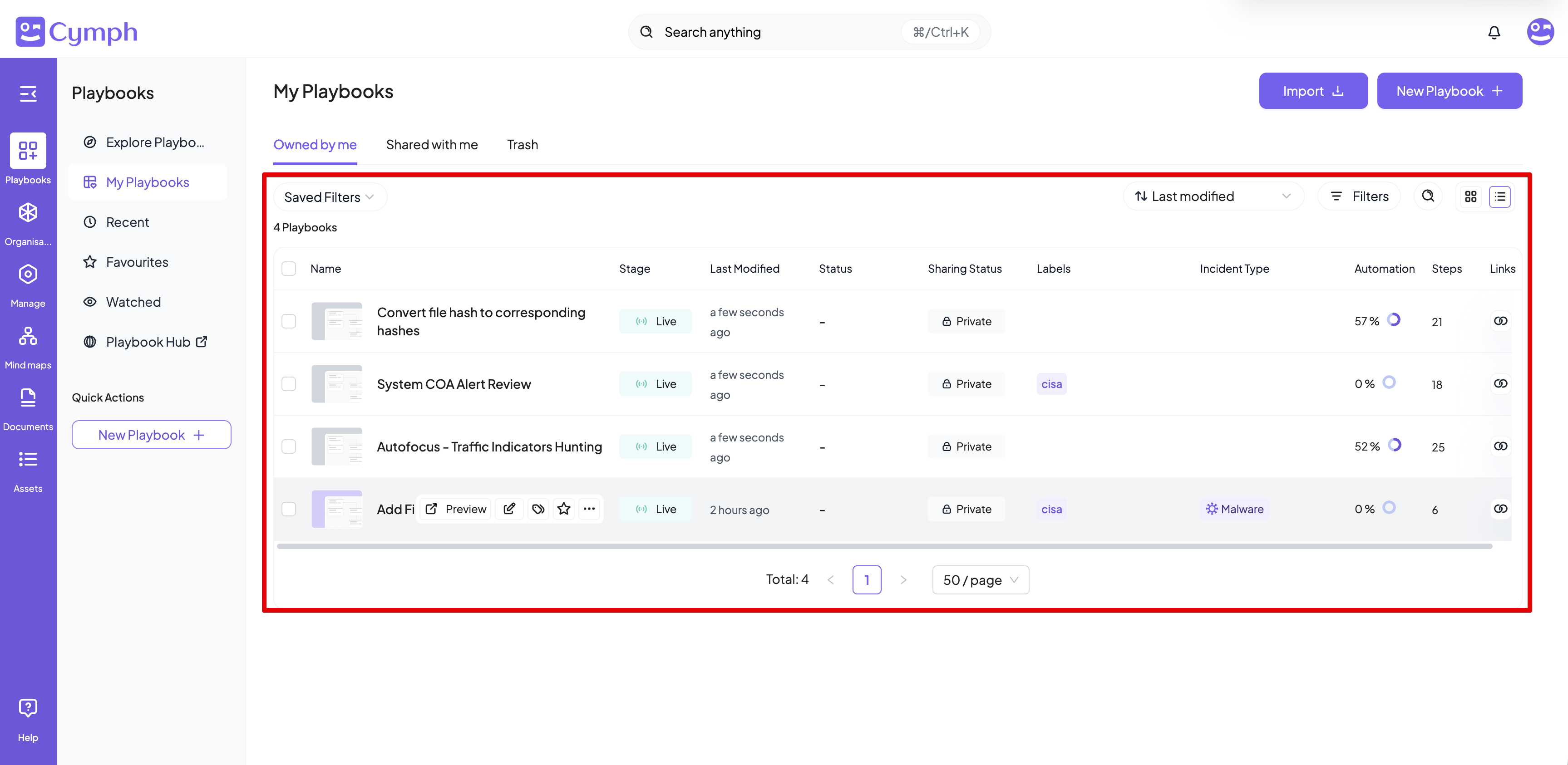Expand the Saved Filters dropdown
1568x765 pixels.
click(329, 197)
